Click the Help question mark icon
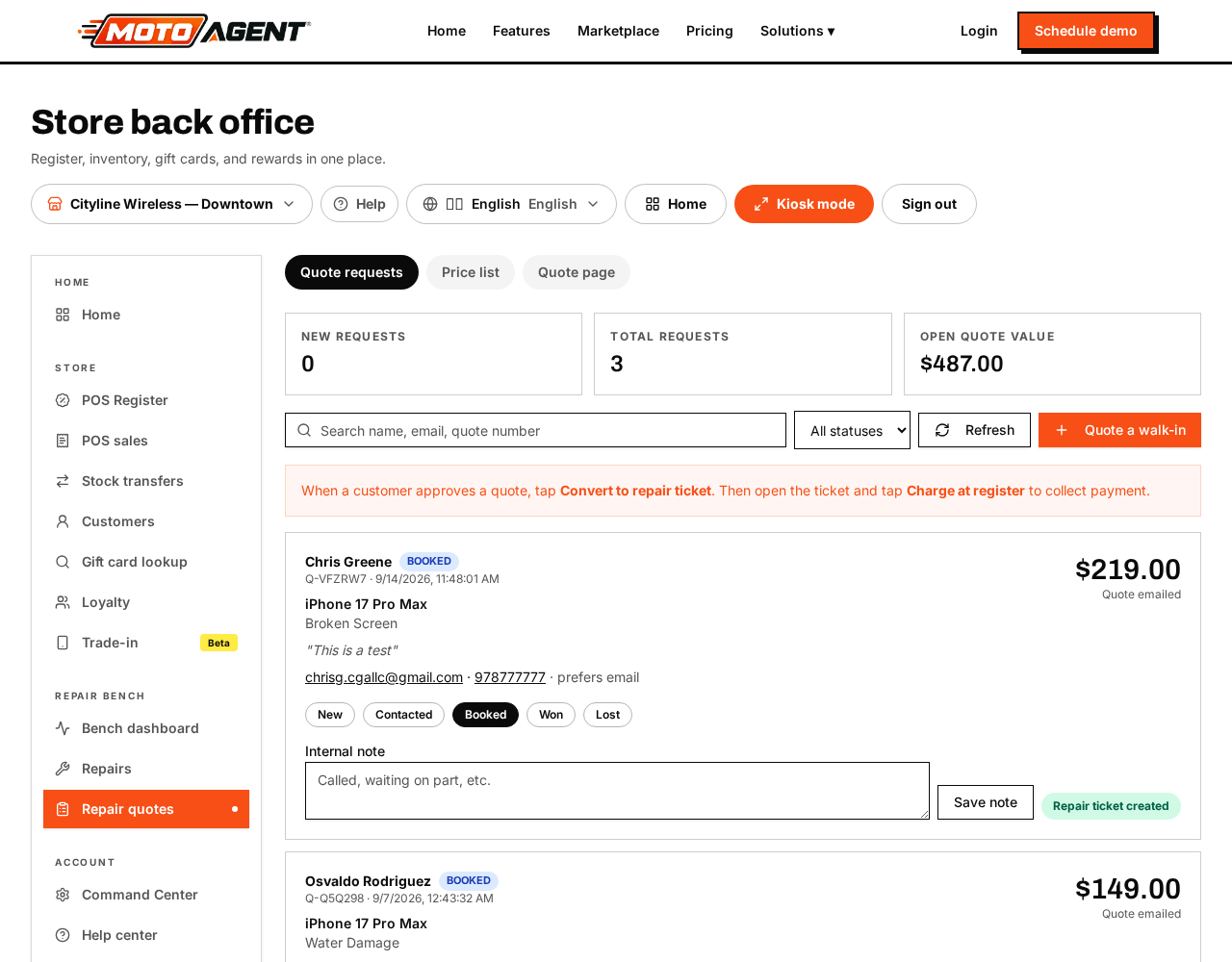This screenshot has height=962, width=1232. coord(341,204)
